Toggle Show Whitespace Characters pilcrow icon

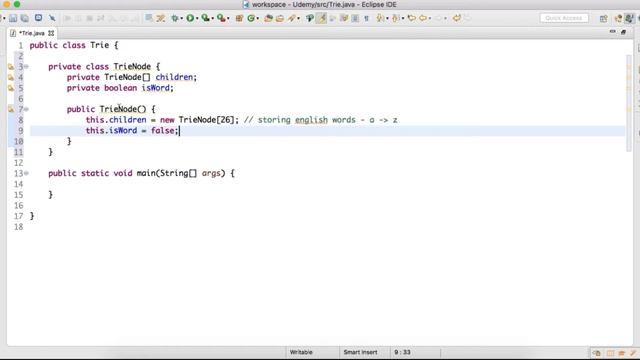click(367, 18)
